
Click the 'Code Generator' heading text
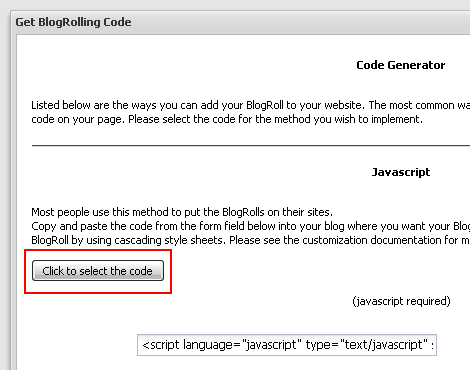click(x=401, y=65)
